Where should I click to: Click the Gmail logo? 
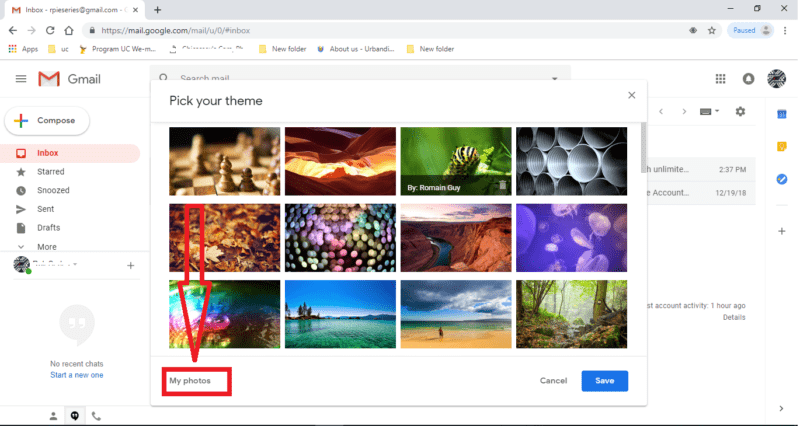(x=70, y=79)
